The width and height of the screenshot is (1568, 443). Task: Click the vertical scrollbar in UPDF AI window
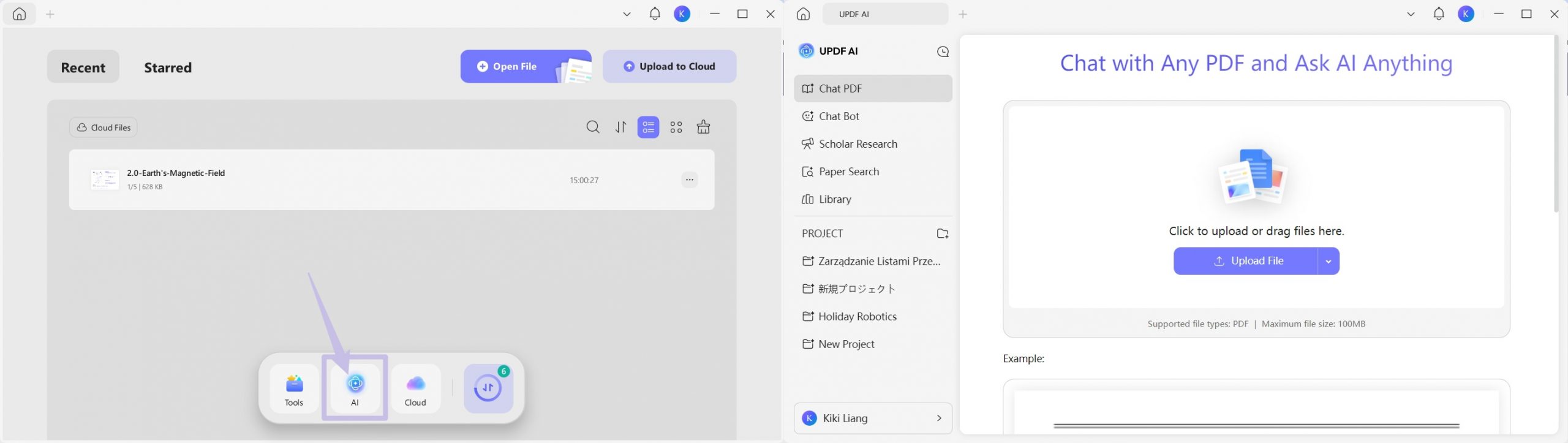[x=1556, y=124]
